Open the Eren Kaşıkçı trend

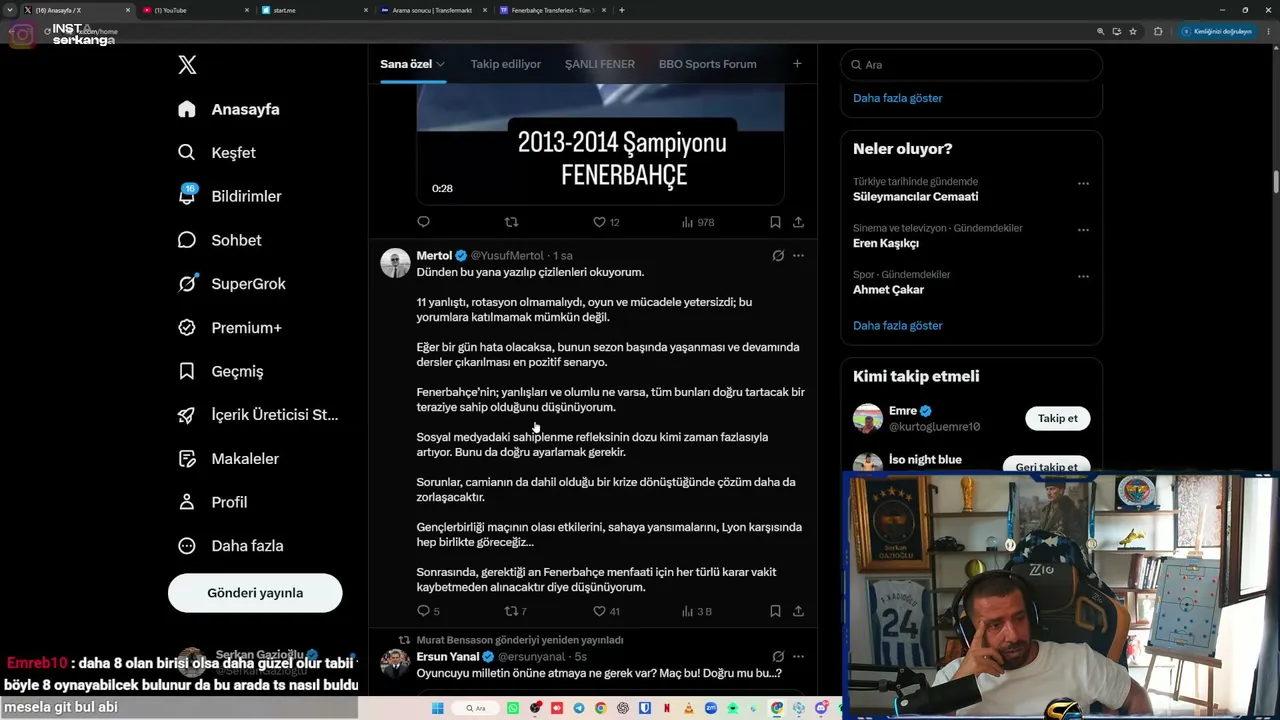(x=886, y=243)
